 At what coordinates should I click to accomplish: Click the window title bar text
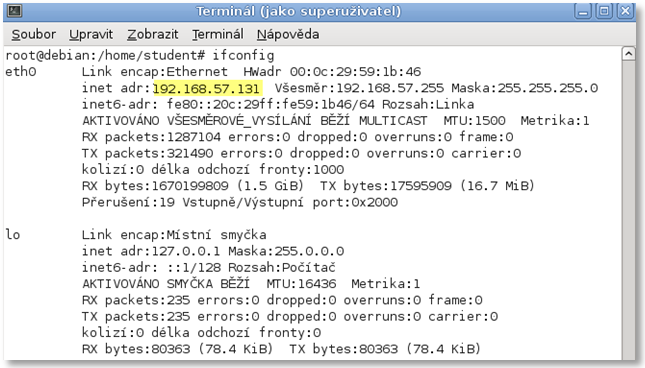(299, 11)
